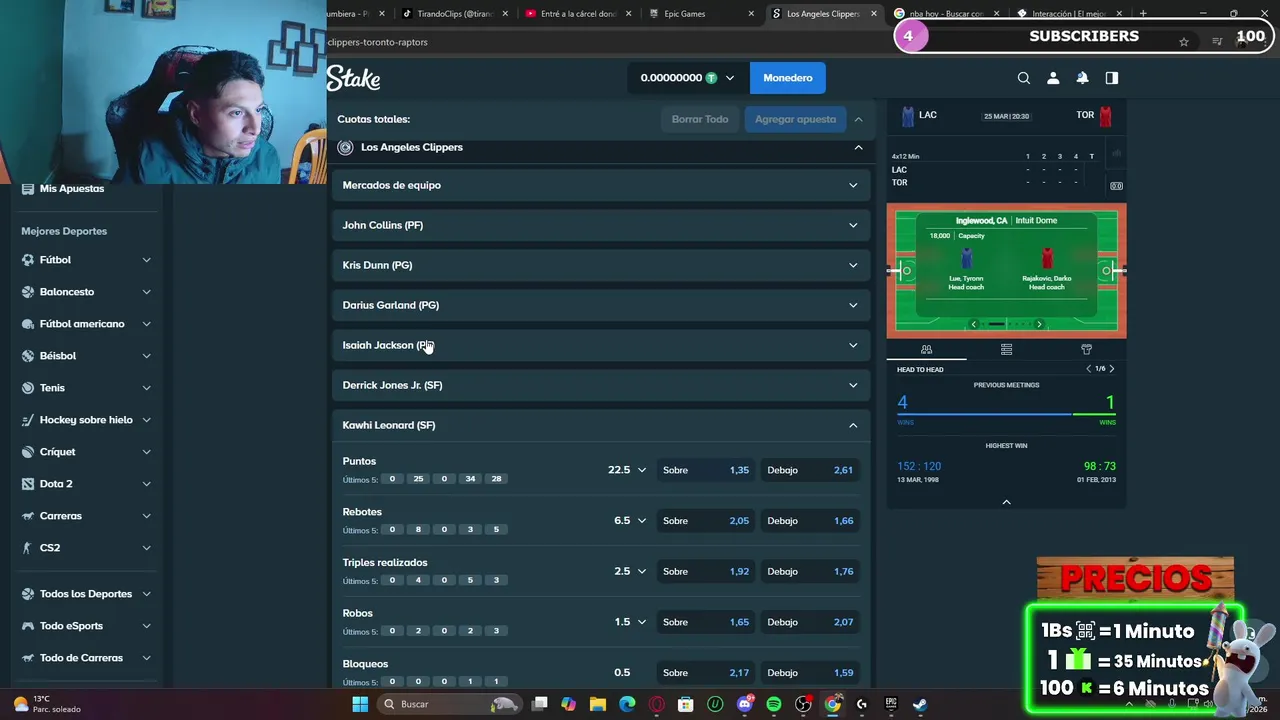Switch to head-to-head stats tab icon

coord(926,349)
